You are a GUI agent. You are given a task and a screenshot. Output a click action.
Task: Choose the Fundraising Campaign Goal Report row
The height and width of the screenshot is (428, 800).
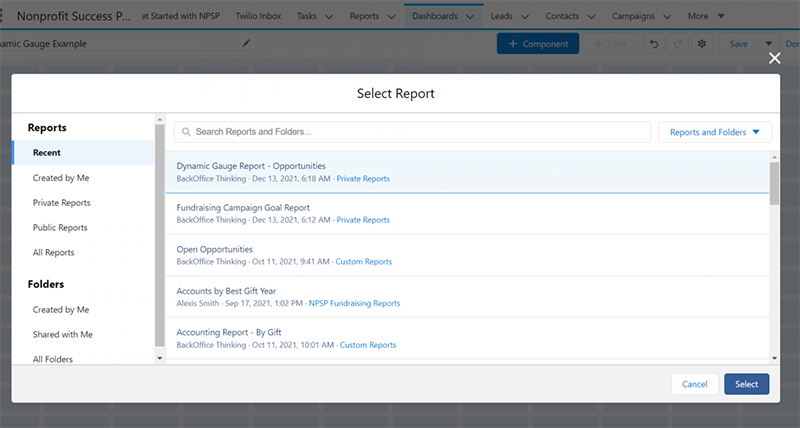[x=468, y=213]
